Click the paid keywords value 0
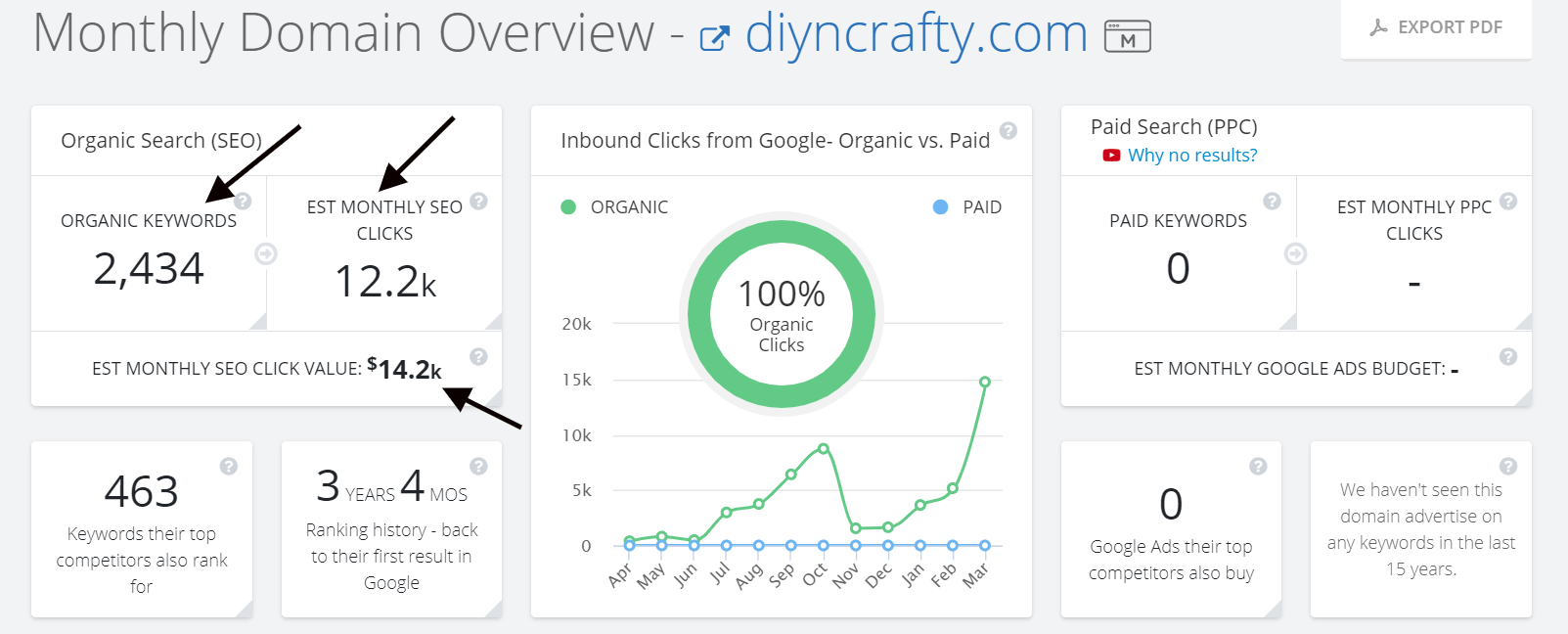The height and width of the screenshot is (634, 1568). pyautogui.click(x=1179, y=269)
